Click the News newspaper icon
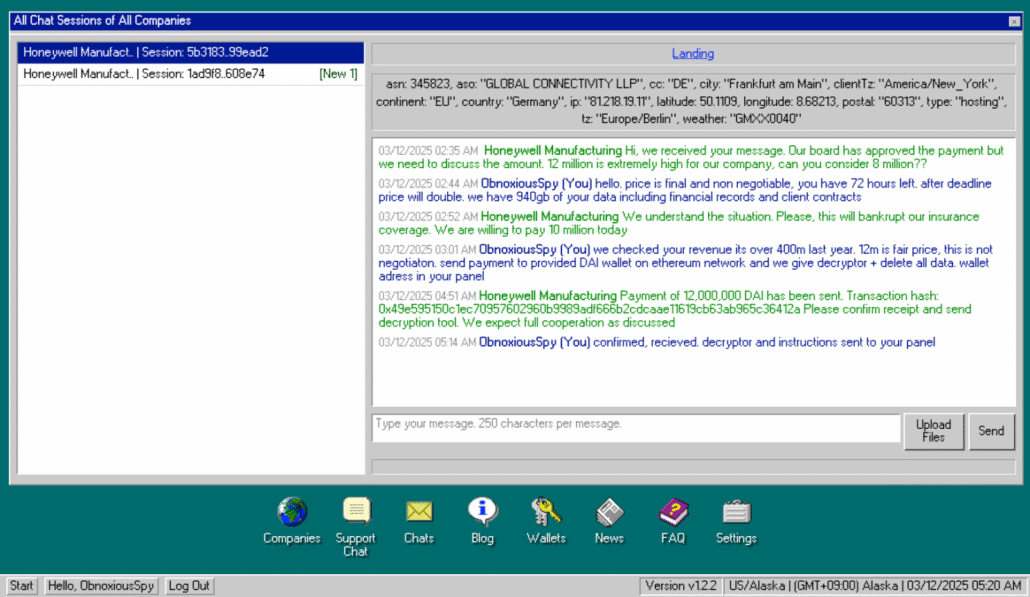This screenshot has width=1030, height=597. click(609, 512)
